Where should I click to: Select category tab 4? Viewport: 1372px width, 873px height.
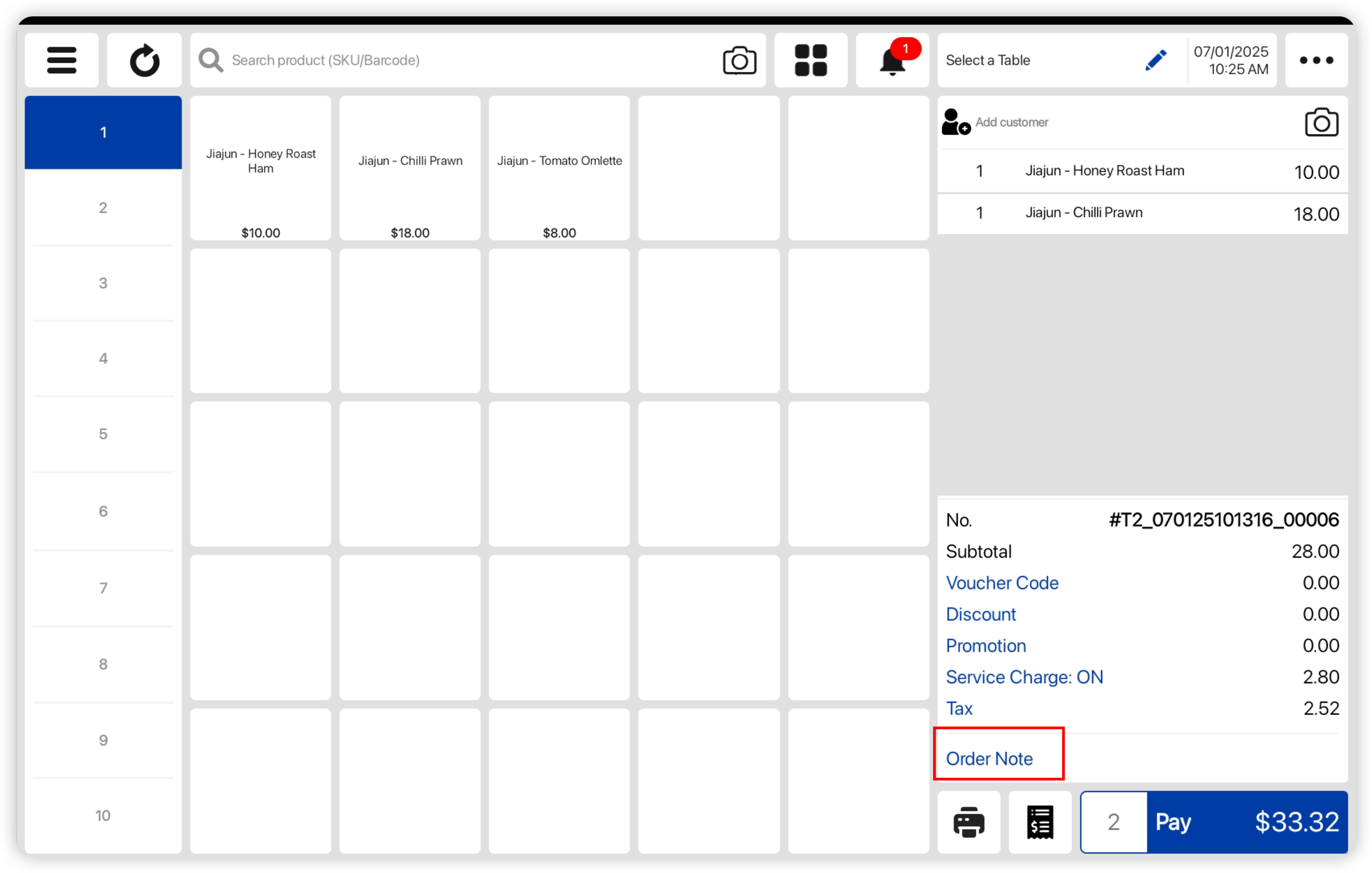[103, 358]
